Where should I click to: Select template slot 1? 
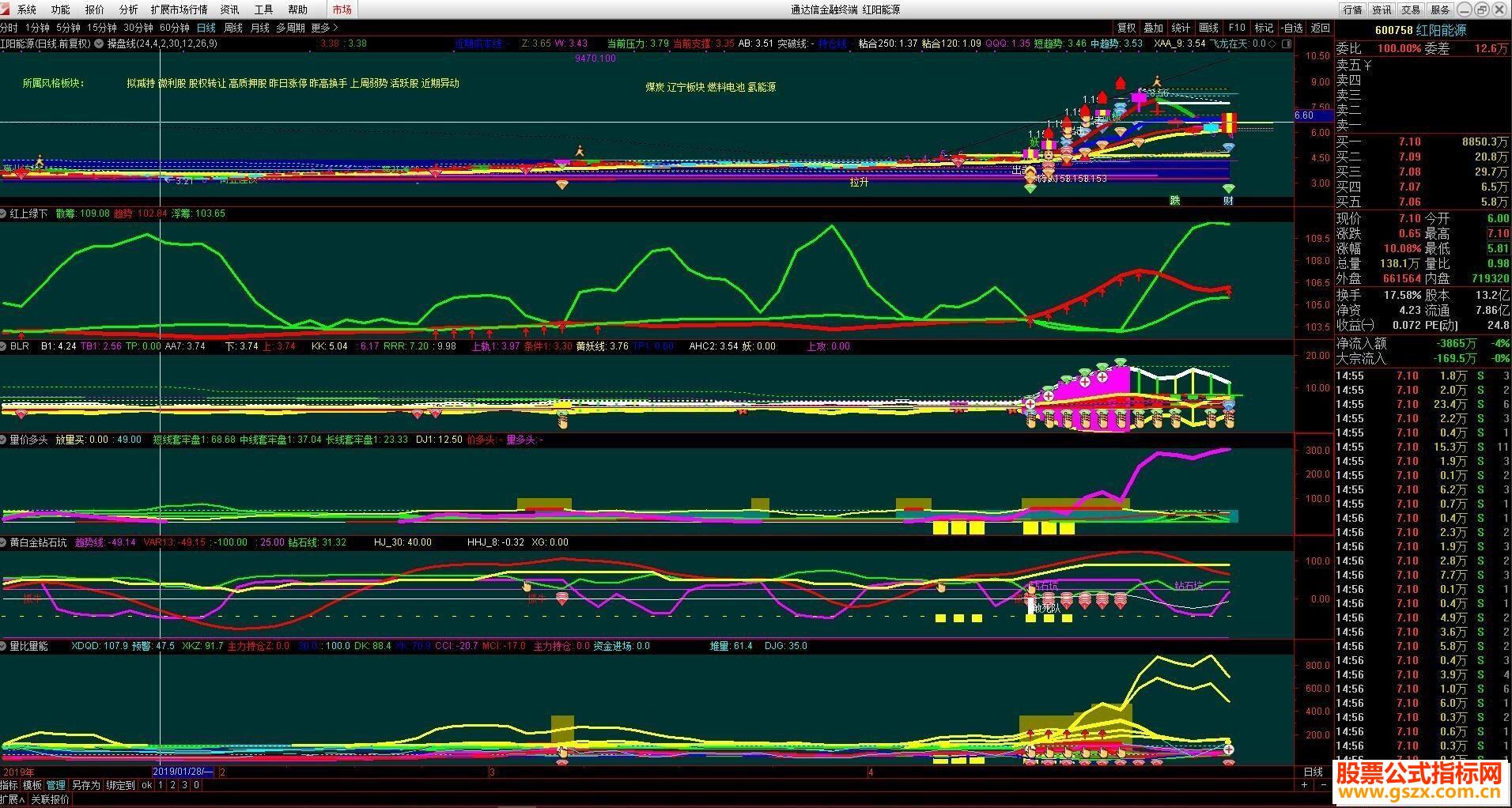pyautogui.click(x=161, y=785)
